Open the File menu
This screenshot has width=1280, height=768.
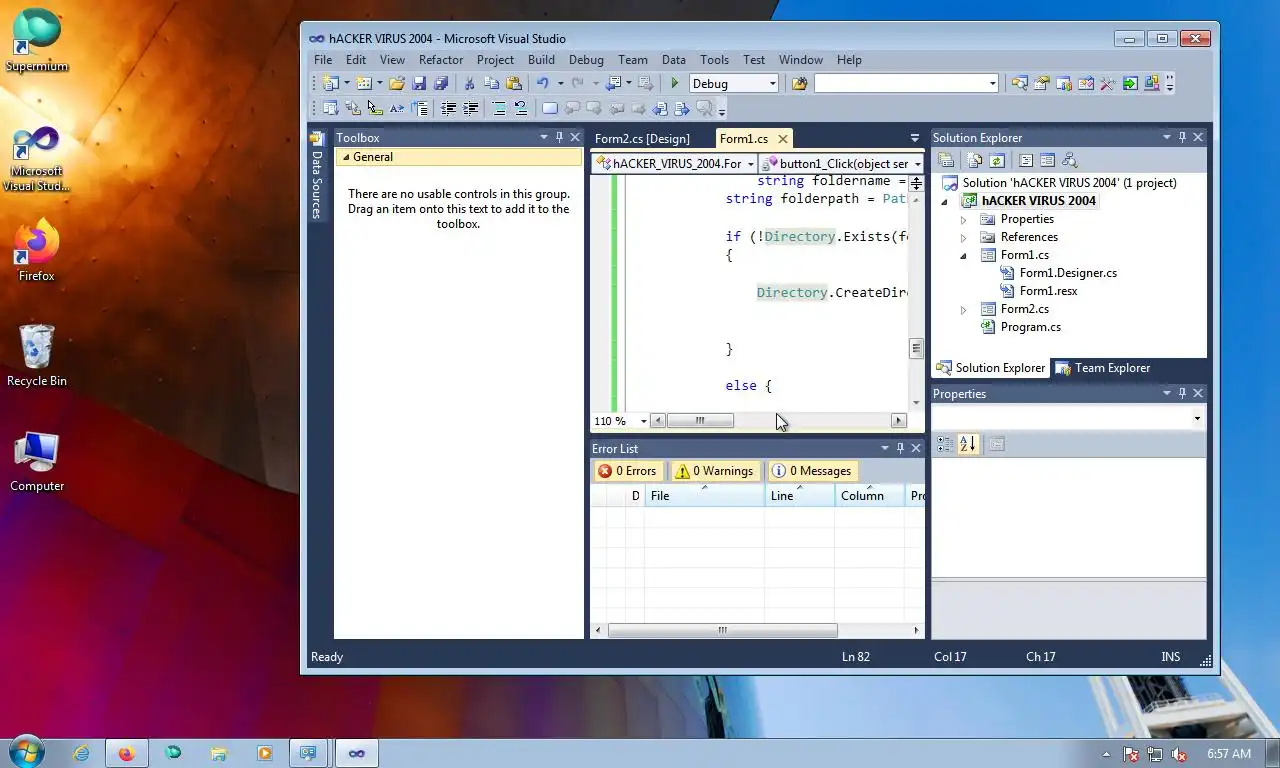[323, 60]
